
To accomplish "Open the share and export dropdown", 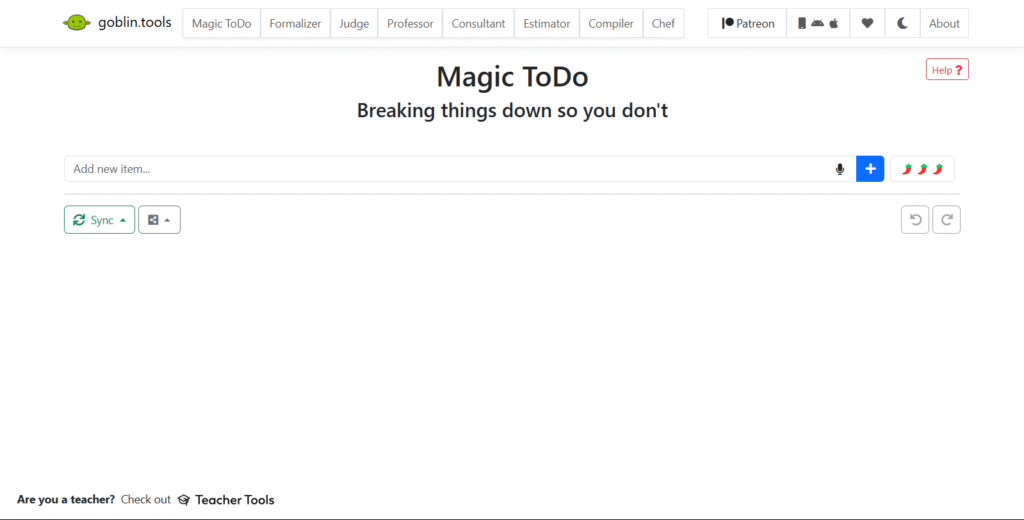I will click(159, 219).
